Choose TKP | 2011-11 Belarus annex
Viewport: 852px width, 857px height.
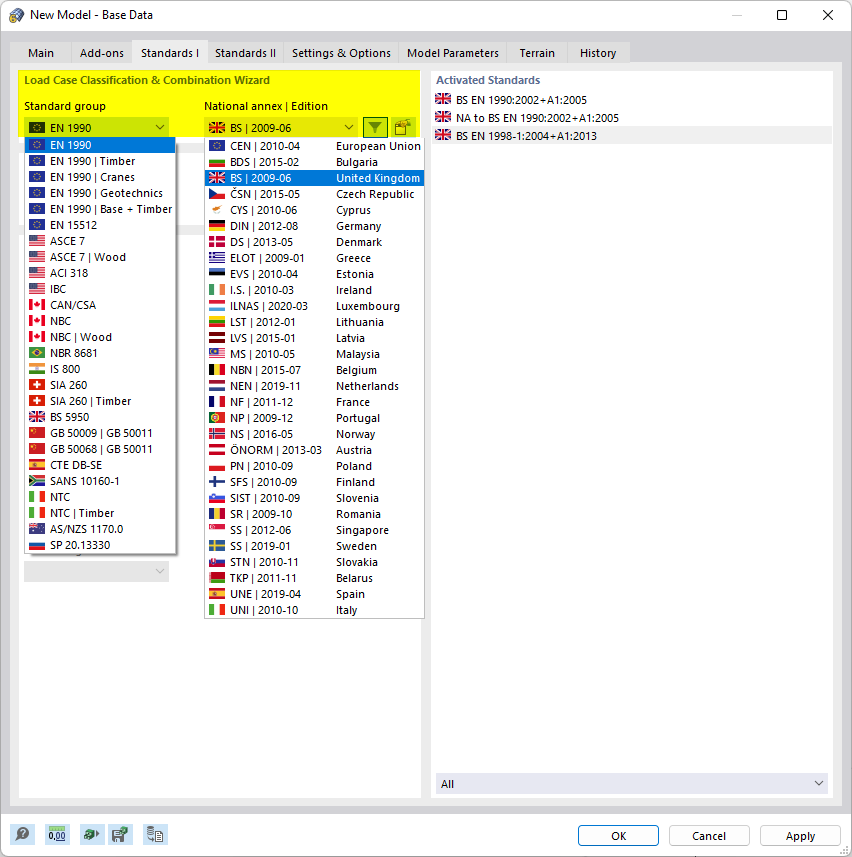(x=314, y=578)
